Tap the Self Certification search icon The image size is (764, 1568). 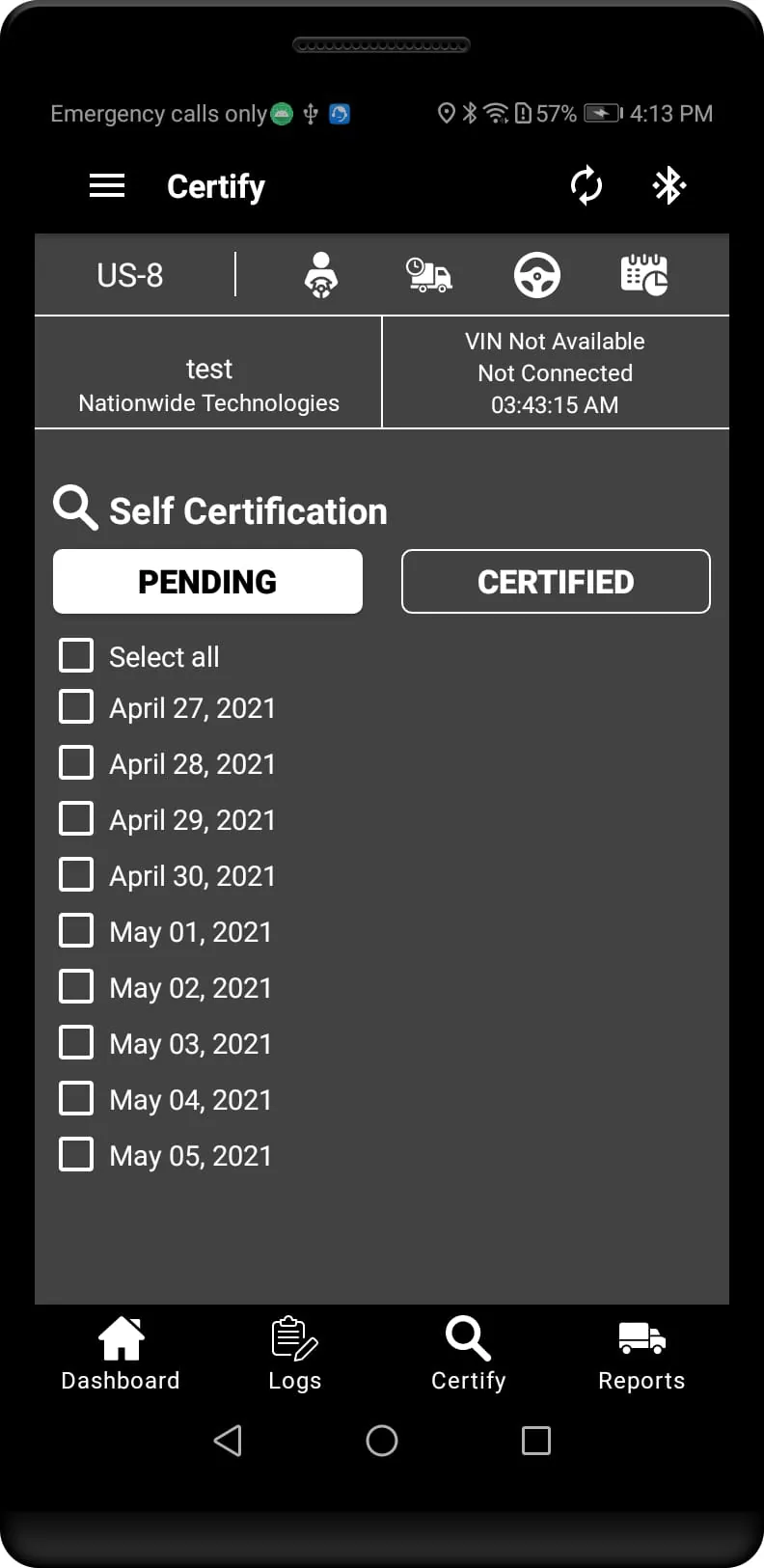click(x=75, y=508)
